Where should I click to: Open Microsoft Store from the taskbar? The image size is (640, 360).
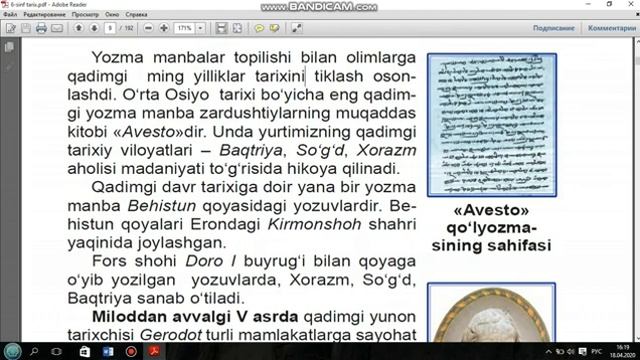[85, 351]
